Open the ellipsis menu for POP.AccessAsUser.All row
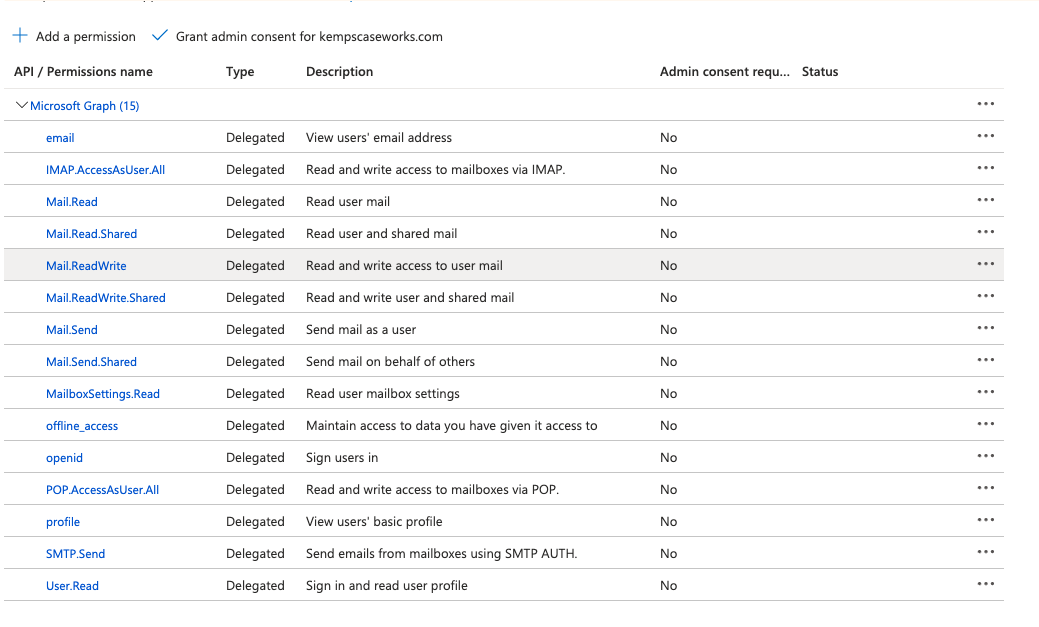 (986, 488)
